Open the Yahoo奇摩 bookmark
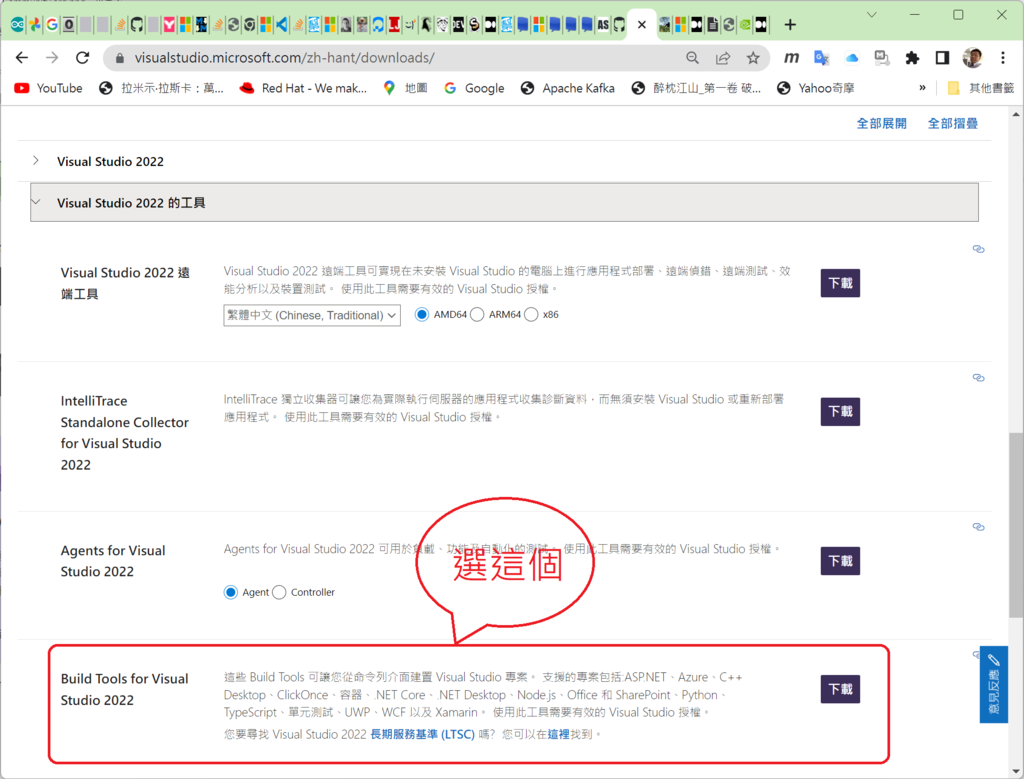1024x779 pixels. [x=816, y=88]
